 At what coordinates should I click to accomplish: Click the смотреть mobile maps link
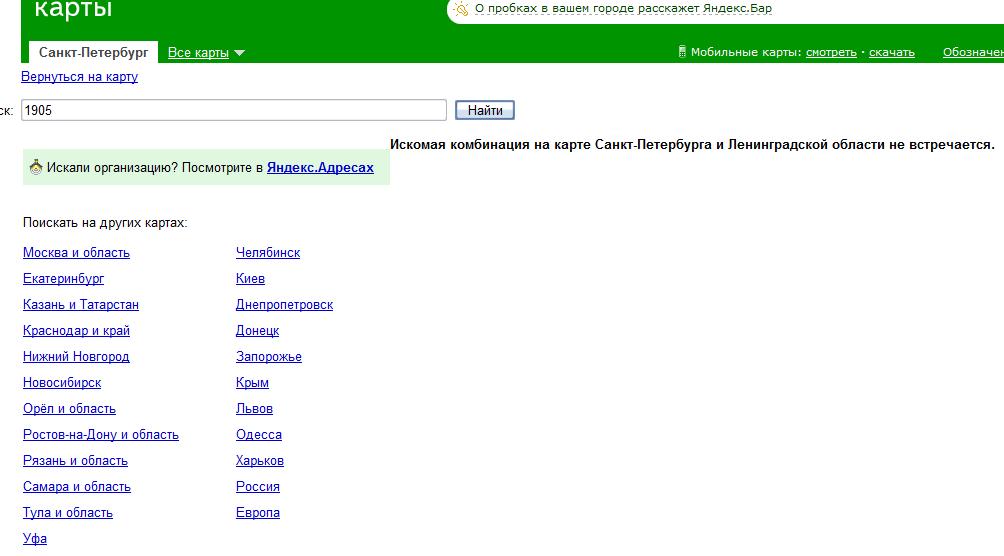point(831,53)
